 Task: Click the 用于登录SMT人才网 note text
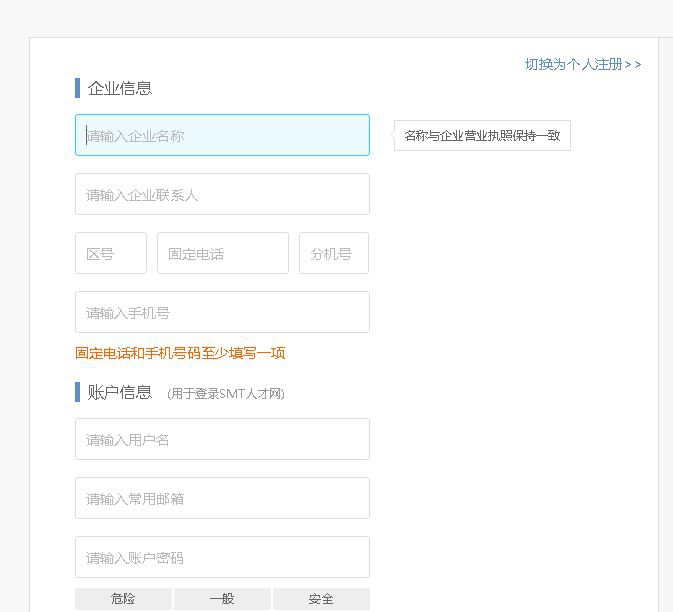tap(226, 394)
